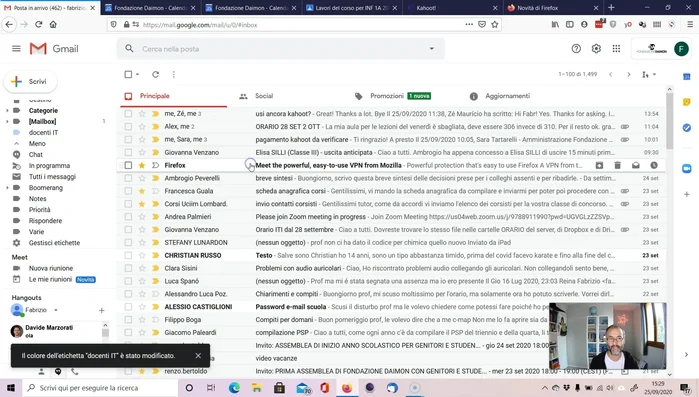Select checkbox for Firefox email
Screen dimensions: 699x397
[128, 165]
